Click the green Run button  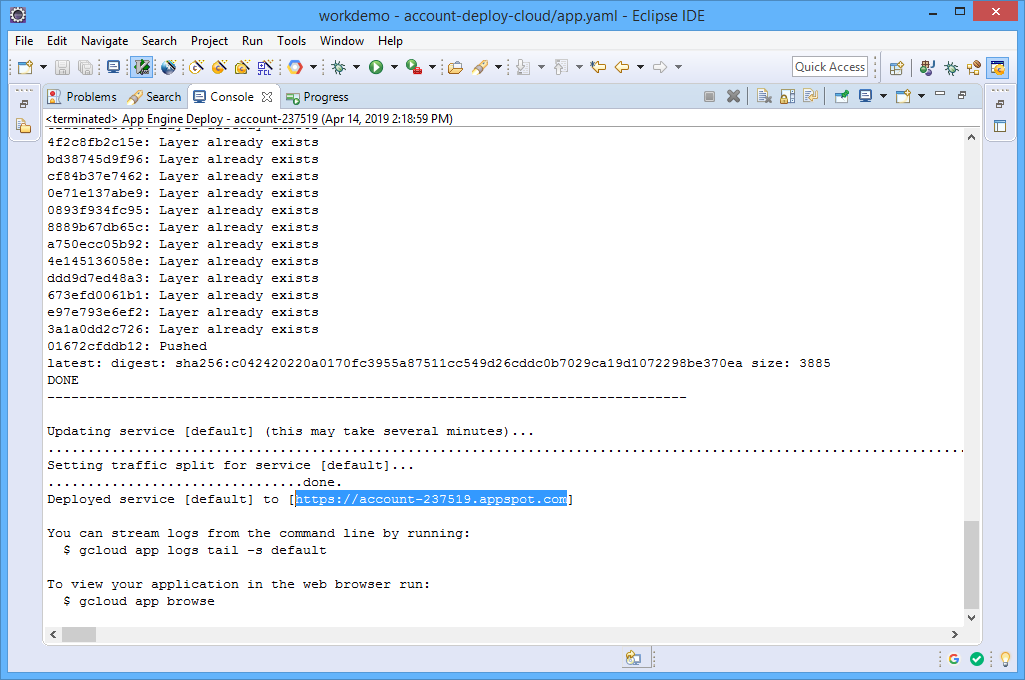point(376,67)
